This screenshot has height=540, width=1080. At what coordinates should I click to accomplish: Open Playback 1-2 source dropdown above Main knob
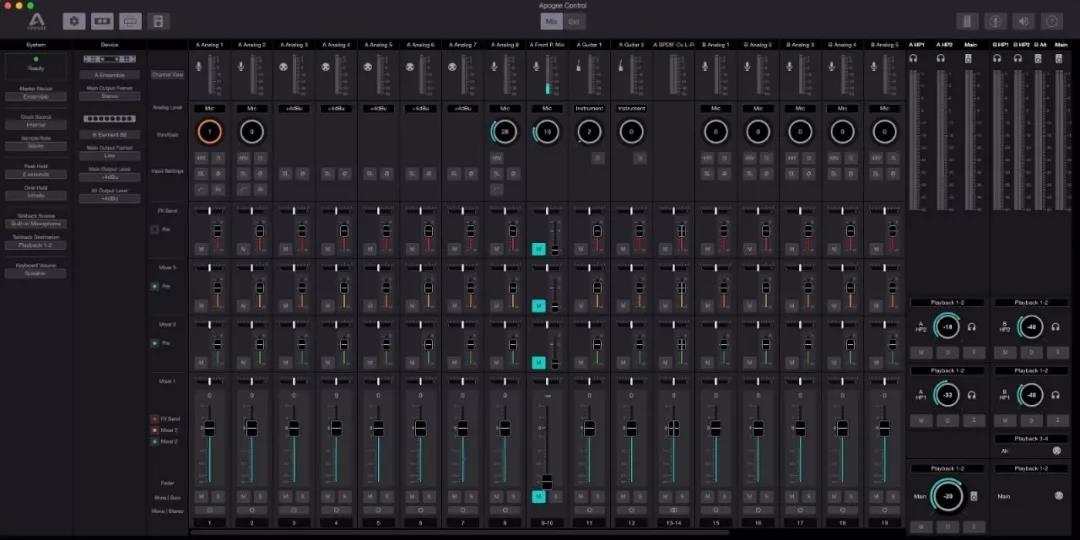(946, 468)
